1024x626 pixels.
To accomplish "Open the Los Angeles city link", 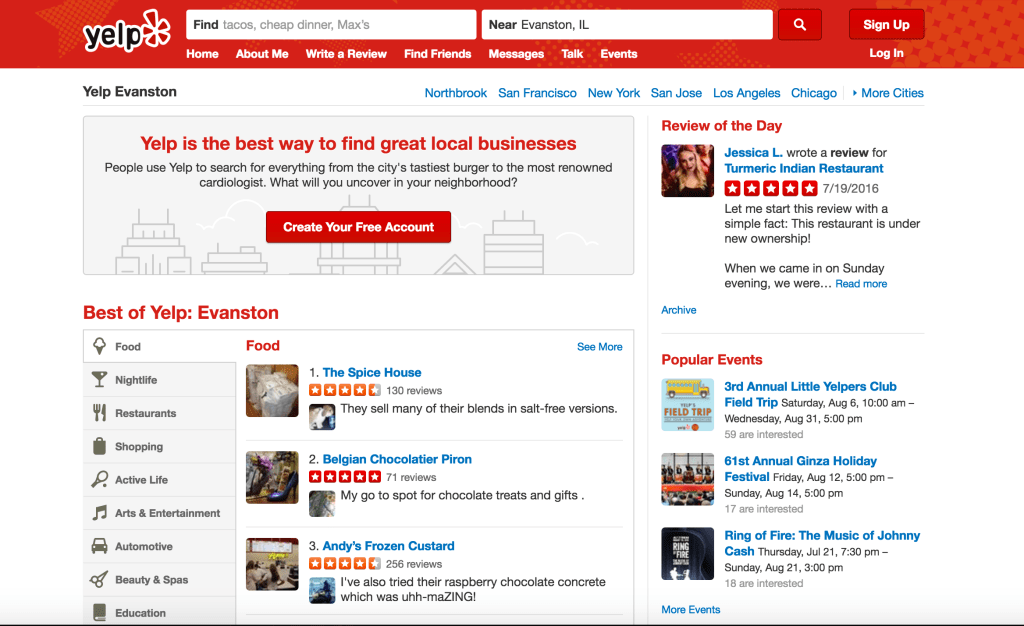I will tap(746, 93).
